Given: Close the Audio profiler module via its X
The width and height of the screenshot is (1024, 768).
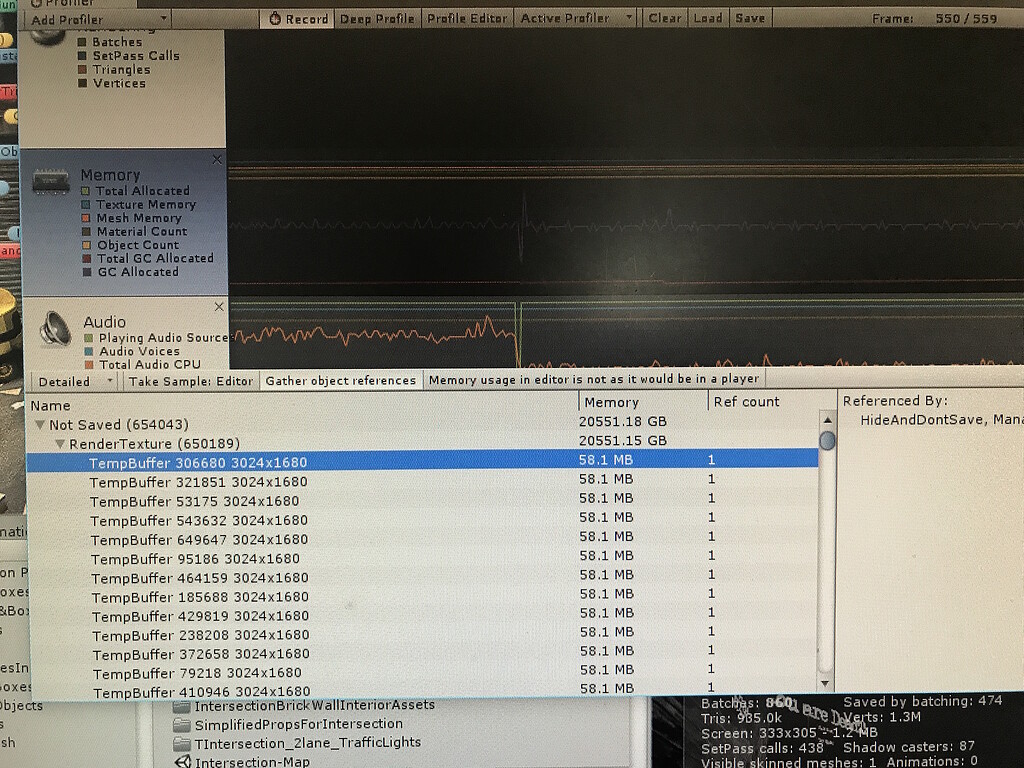Looking at the screenshot, I should (x=217, y=306).
